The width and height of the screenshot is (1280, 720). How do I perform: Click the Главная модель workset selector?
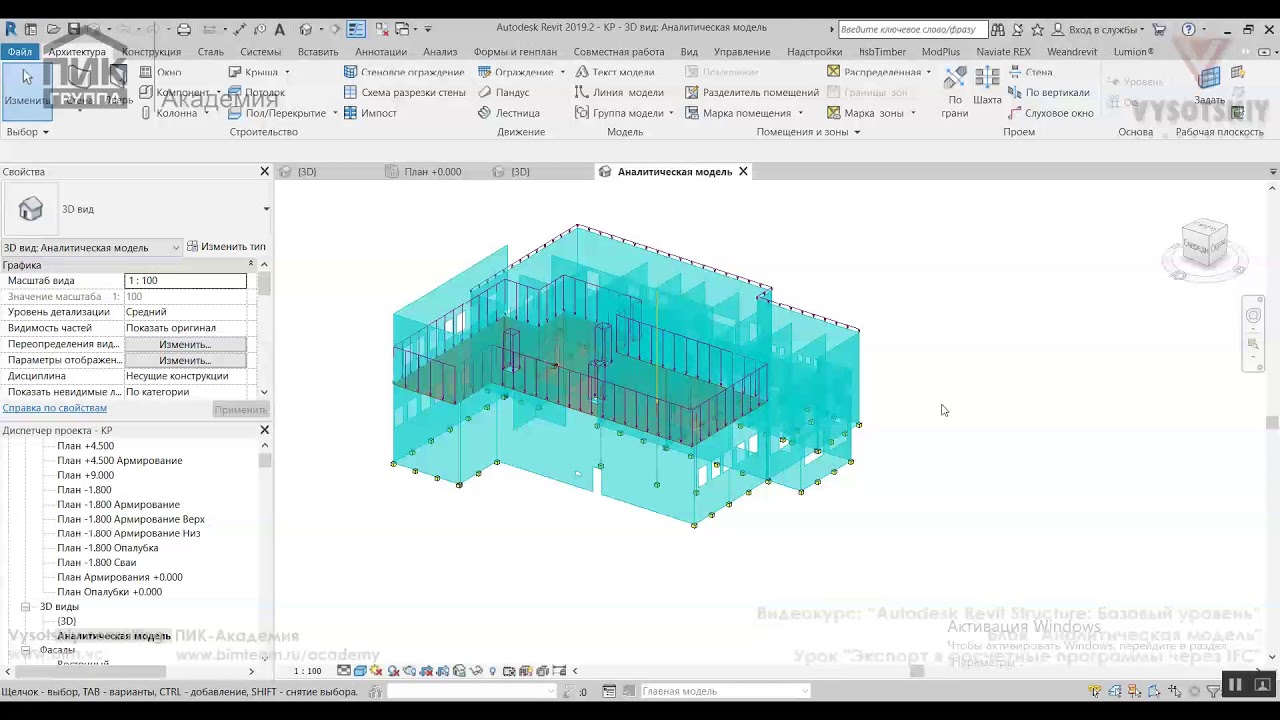pos(724,691)
